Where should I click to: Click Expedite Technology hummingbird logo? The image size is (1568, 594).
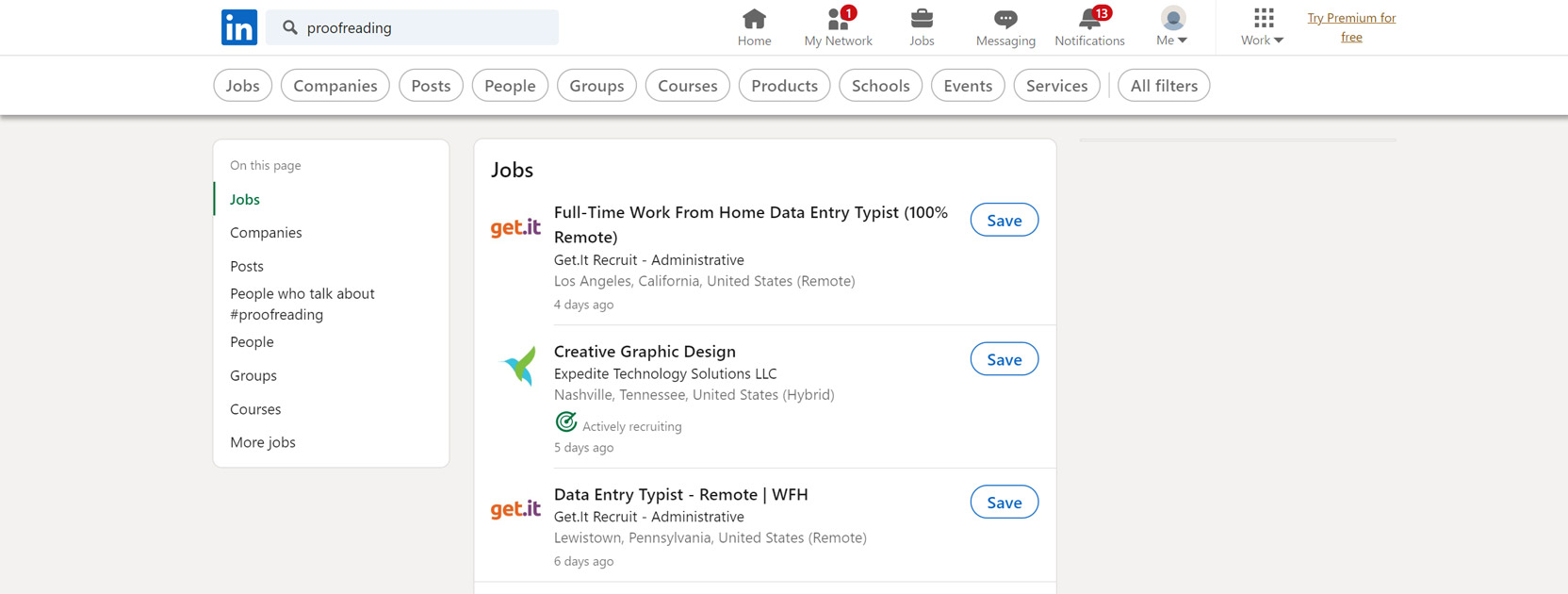point(518,366)
